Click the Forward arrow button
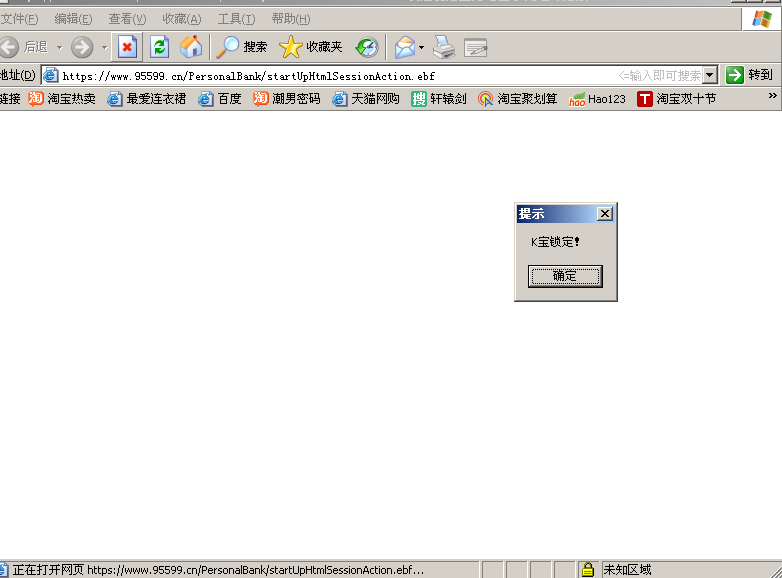 [x=82, y=47]
